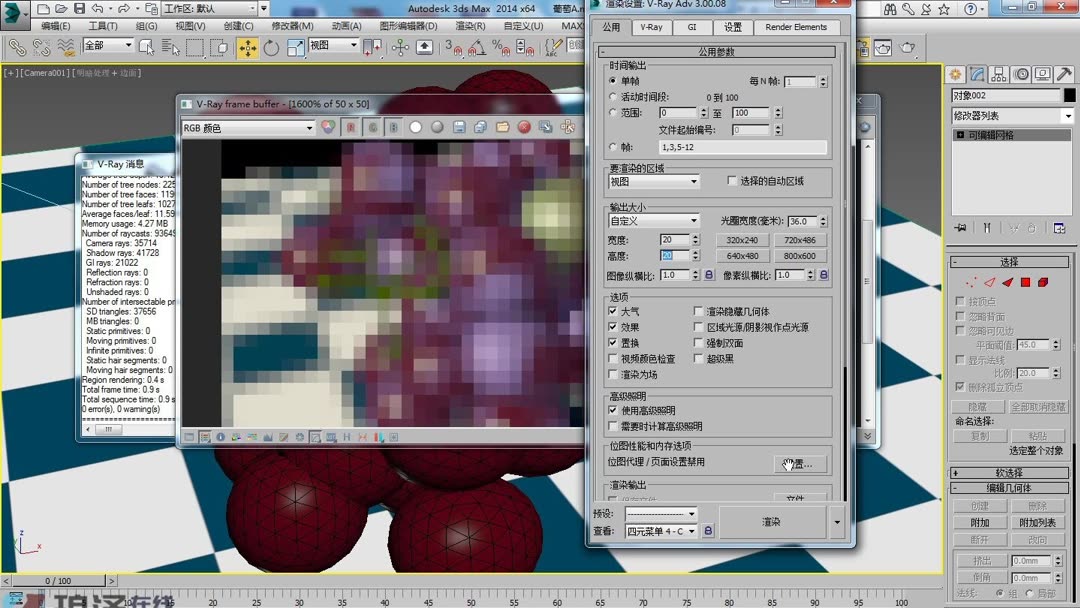Open the Utilities panel with the hammer icon
This screenshot has width=1080, height=608.
pos(1064,74)
